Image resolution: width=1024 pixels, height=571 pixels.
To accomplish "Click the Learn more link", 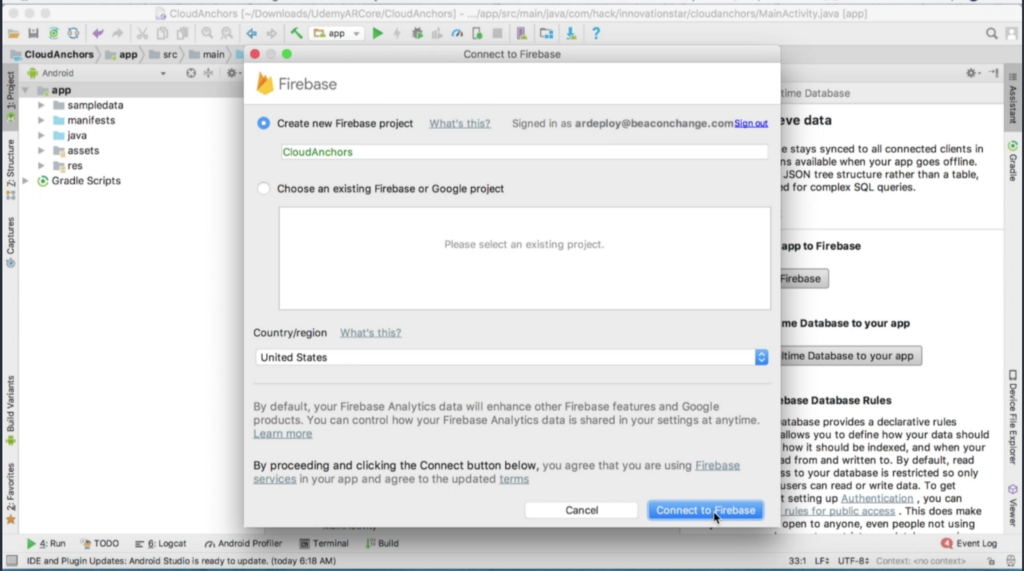I will point(283,434).
